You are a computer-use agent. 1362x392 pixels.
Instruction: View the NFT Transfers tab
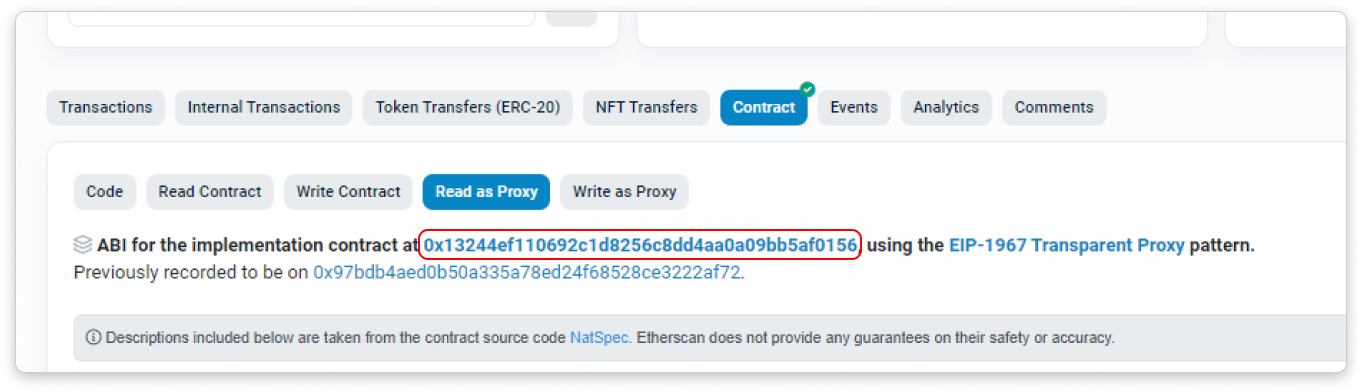click(646, 107)
